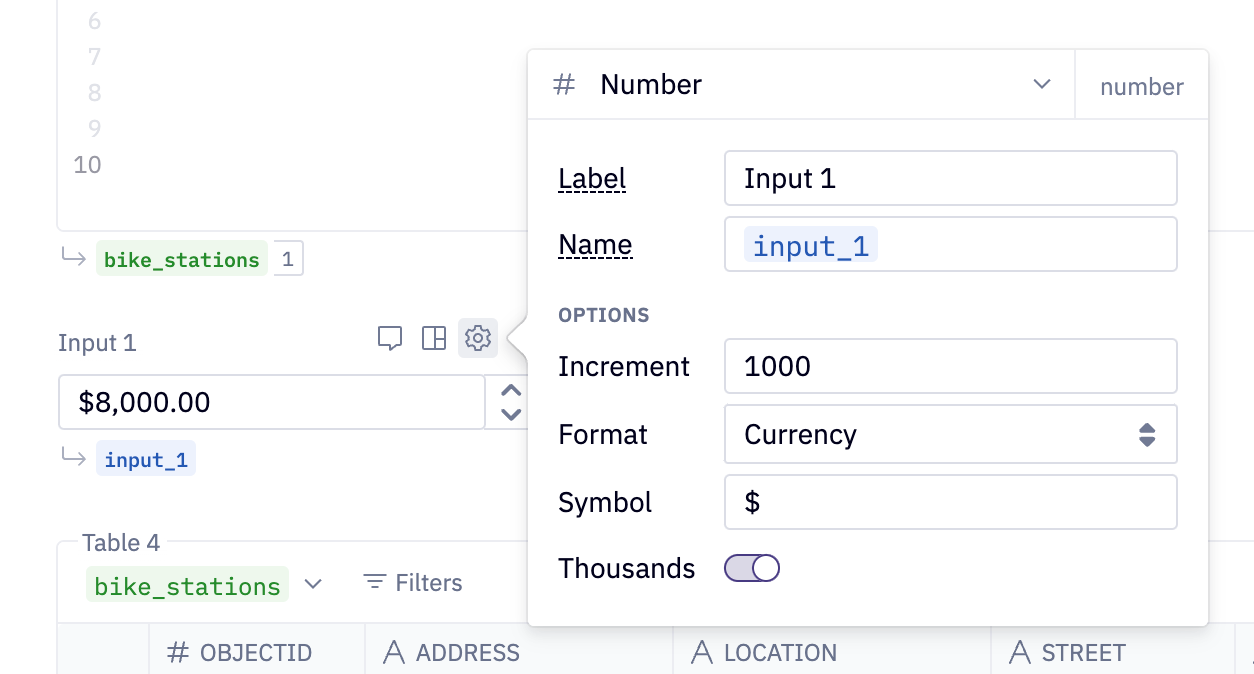This screenshot has height=674, width=1254.
Task: Open Filters for Table 4
Action: point(411,582)
